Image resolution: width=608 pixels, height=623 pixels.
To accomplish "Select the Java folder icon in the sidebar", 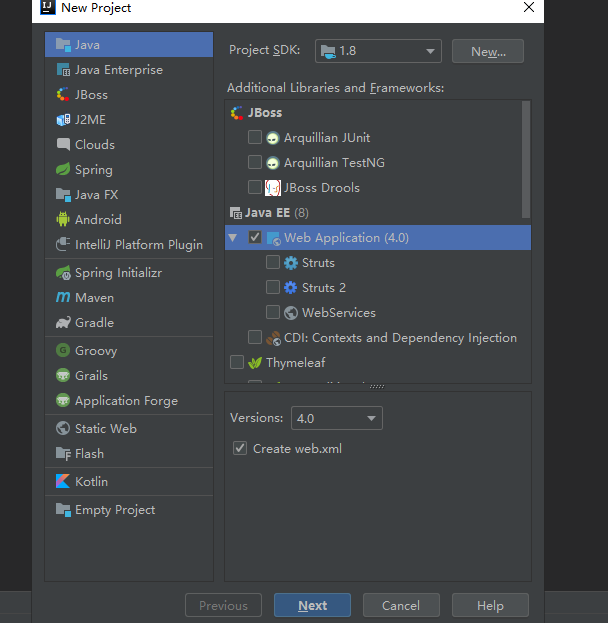I will 63,45.
